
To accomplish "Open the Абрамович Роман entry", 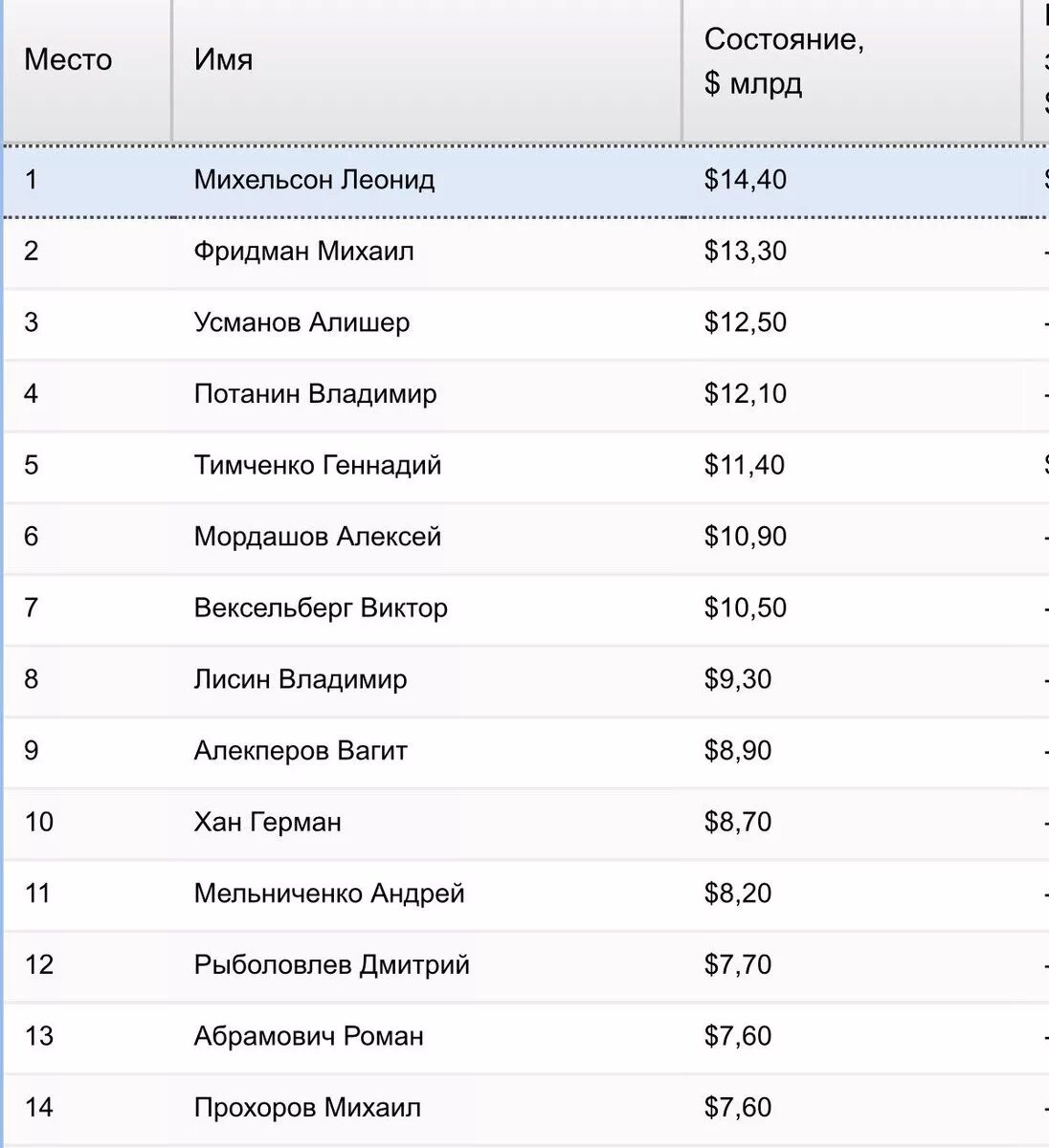I will pos(309,1036).
